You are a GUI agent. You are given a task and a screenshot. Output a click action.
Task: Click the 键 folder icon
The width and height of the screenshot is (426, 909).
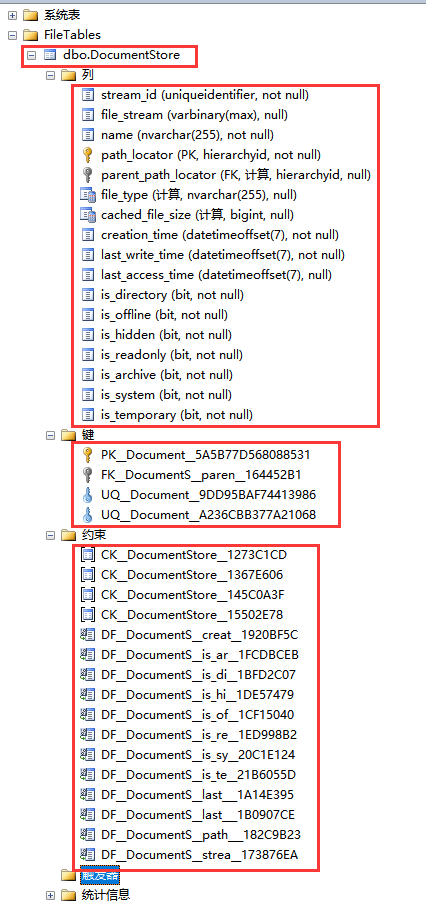tap(69, 435)
